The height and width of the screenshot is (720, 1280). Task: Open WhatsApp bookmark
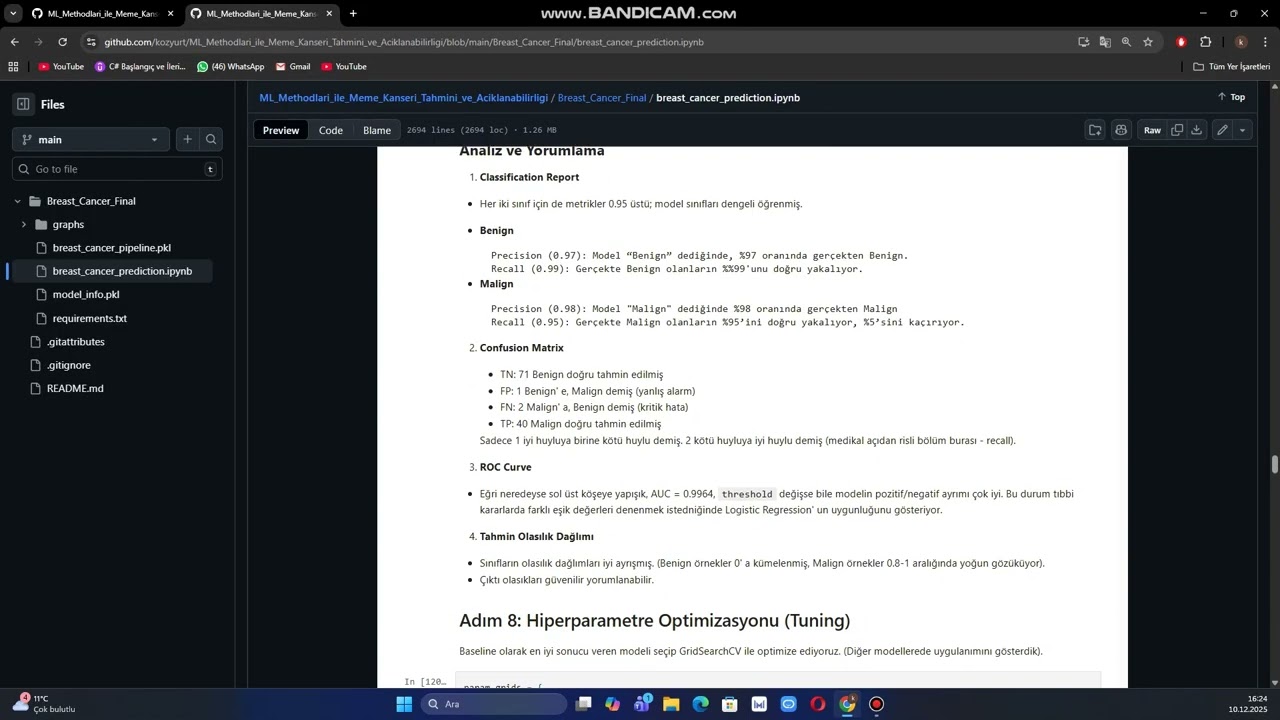tap(231, 66)
